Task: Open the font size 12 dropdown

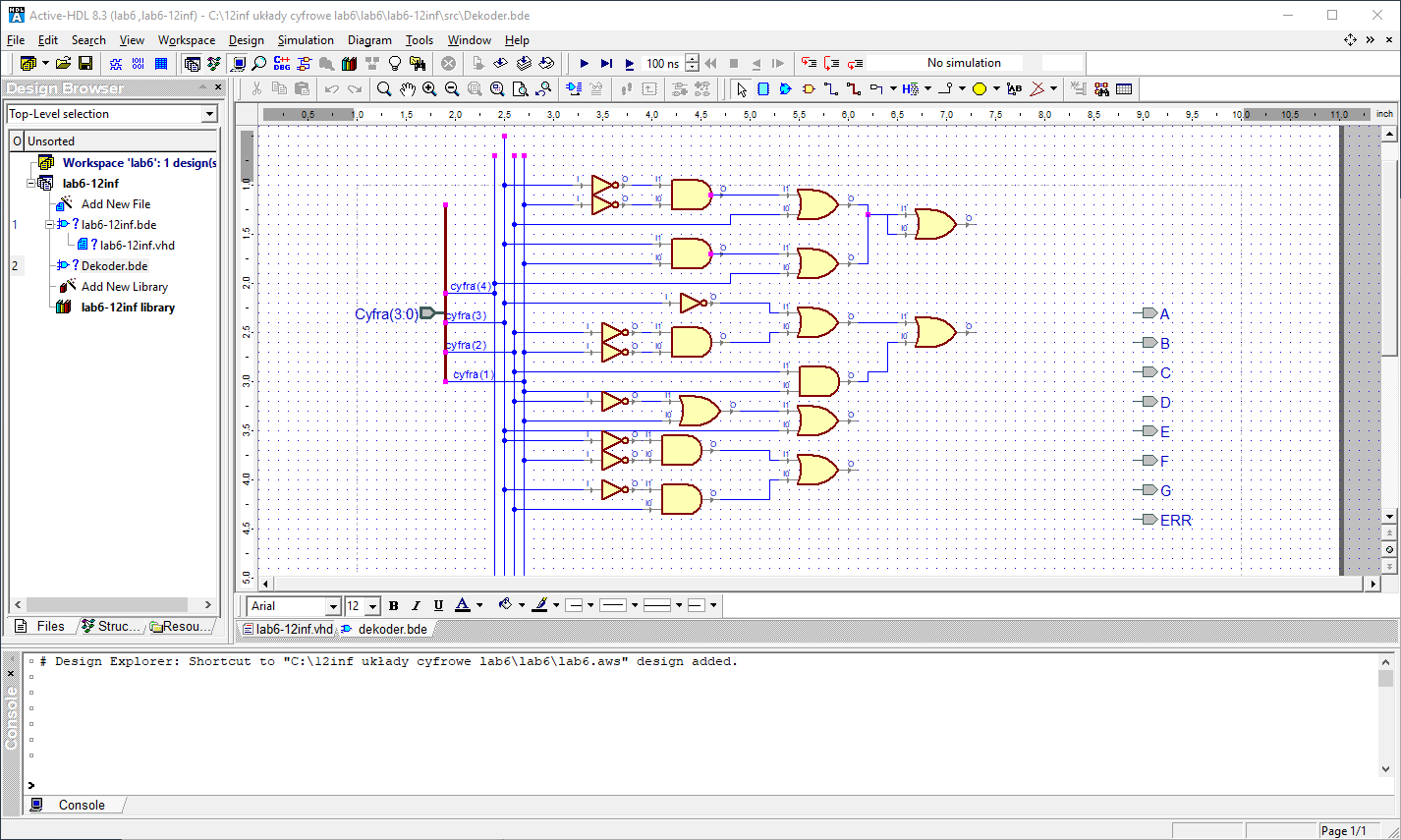Action: [x=372, y=606]
